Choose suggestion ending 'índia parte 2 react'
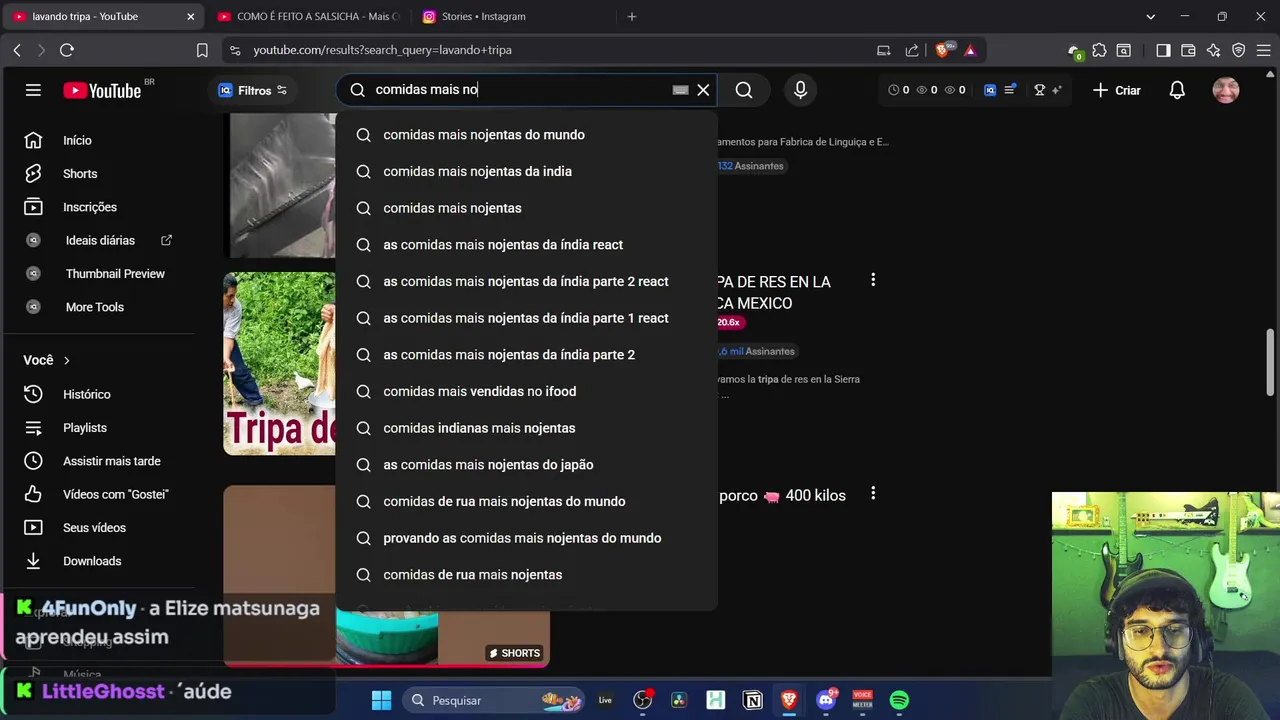 (x=526, y=281)
